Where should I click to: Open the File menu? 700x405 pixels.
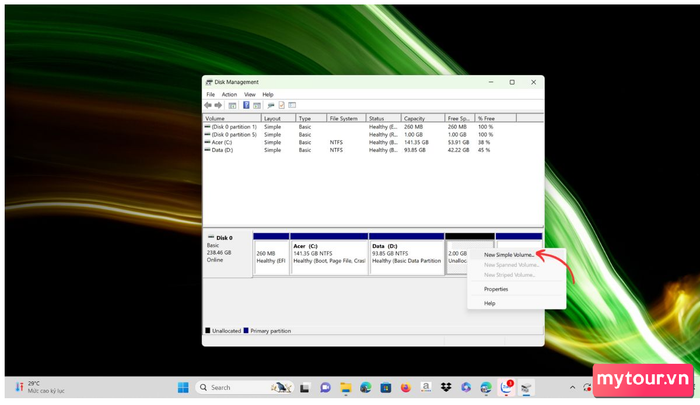point(210,94)
